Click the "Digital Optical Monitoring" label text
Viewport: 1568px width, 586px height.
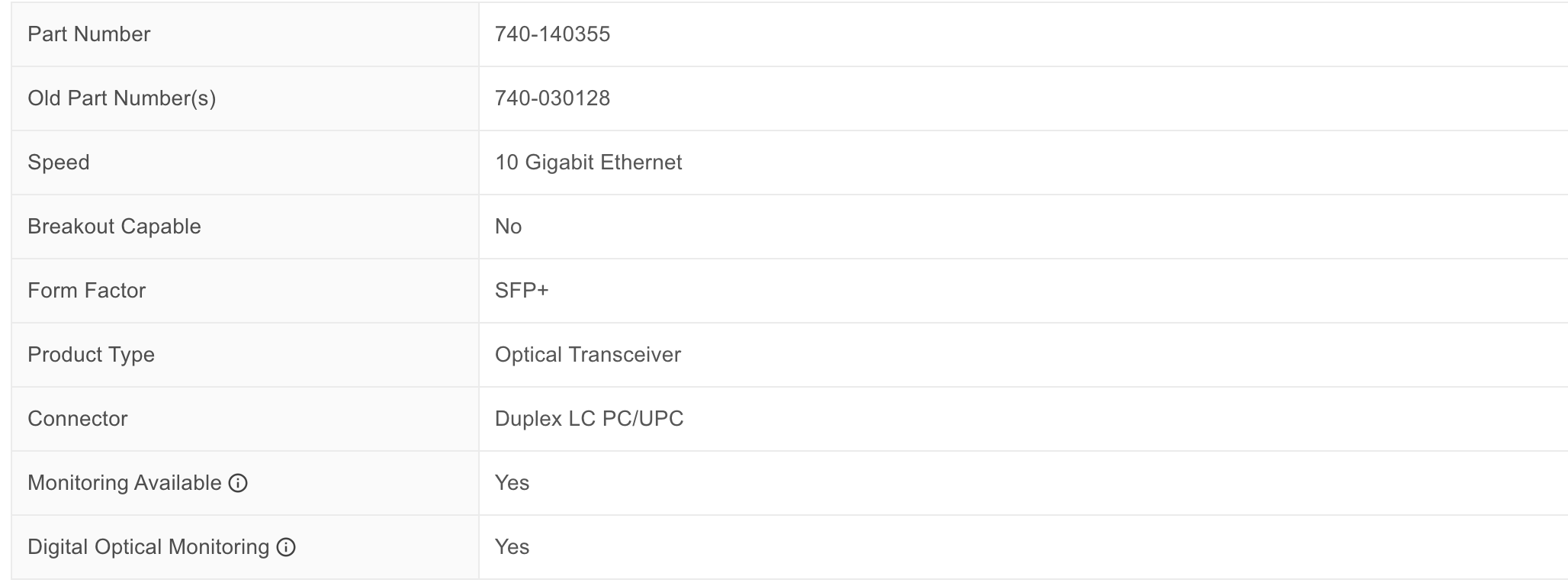point(148,547)
